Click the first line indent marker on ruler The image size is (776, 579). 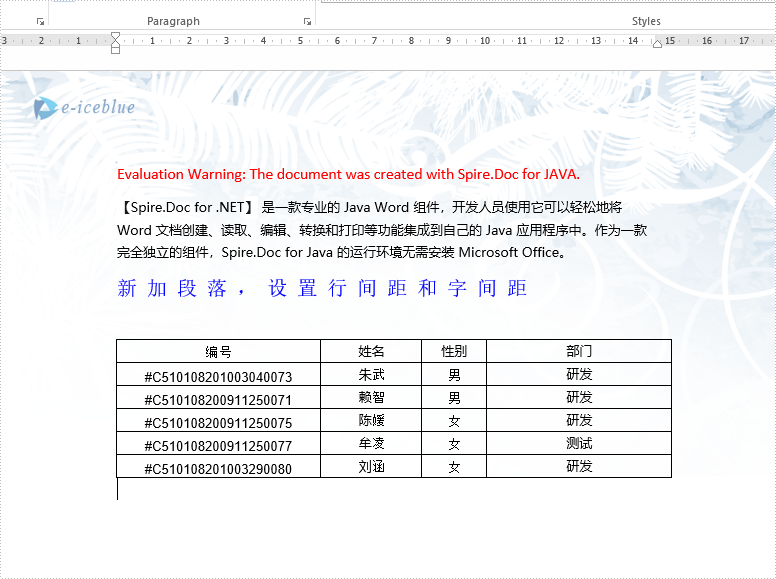pos(115,36)
